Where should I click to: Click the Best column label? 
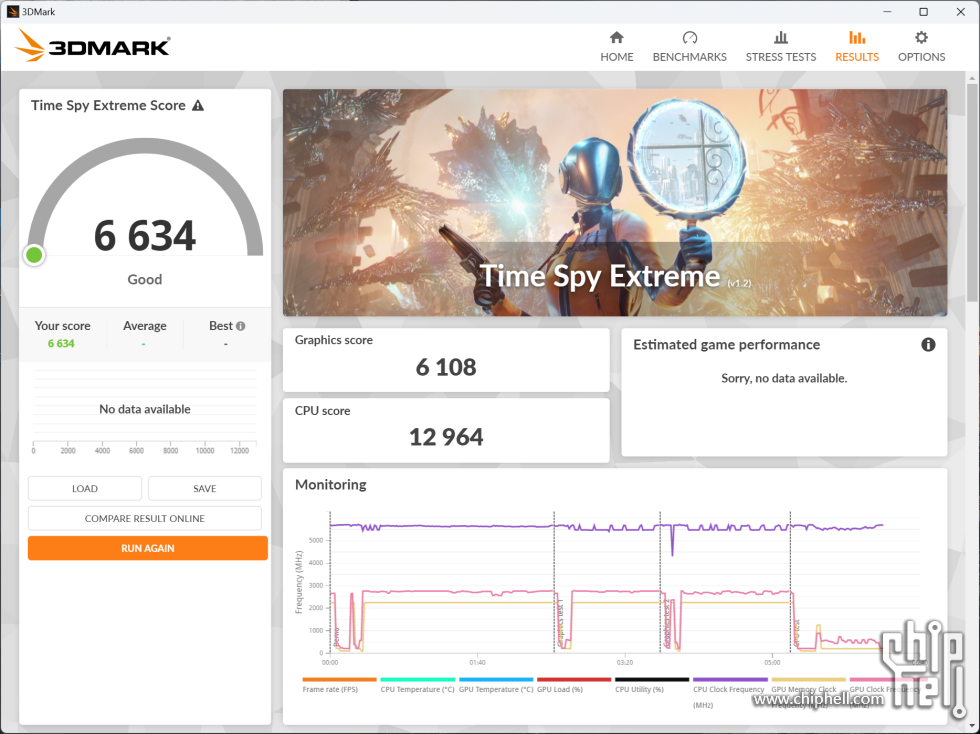221,326
